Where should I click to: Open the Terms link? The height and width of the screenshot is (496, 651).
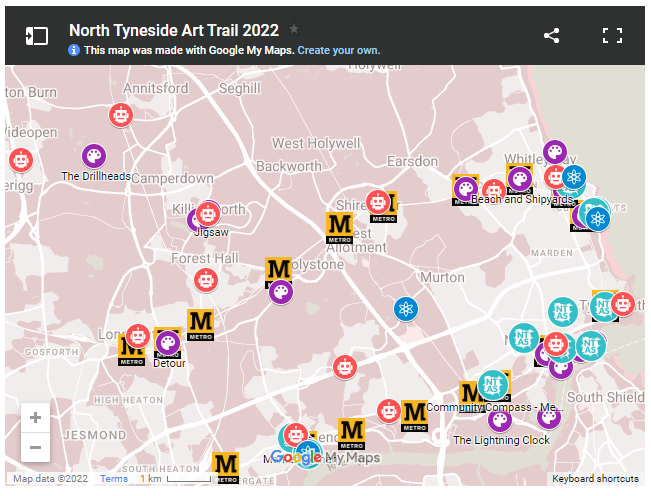point(114,479)
